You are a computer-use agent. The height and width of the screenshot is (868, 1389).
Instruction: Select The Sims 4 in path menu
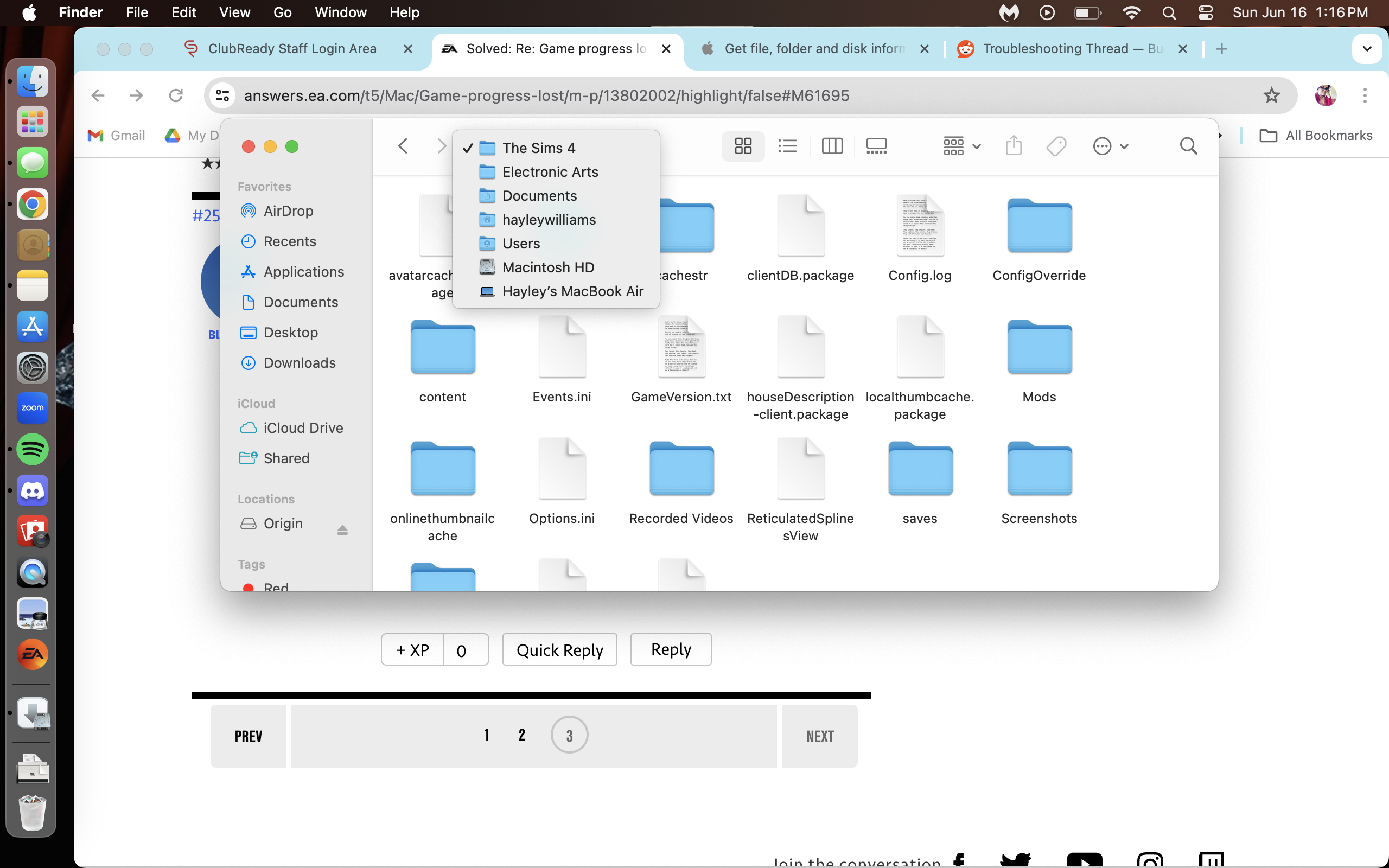click(556, 148)
